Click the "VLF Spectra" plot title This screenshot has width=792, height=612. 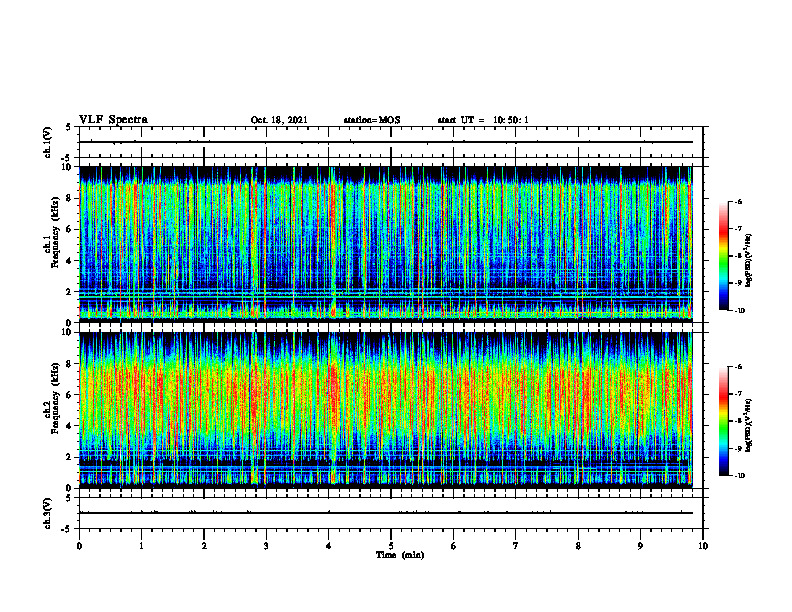click(113, 119)
